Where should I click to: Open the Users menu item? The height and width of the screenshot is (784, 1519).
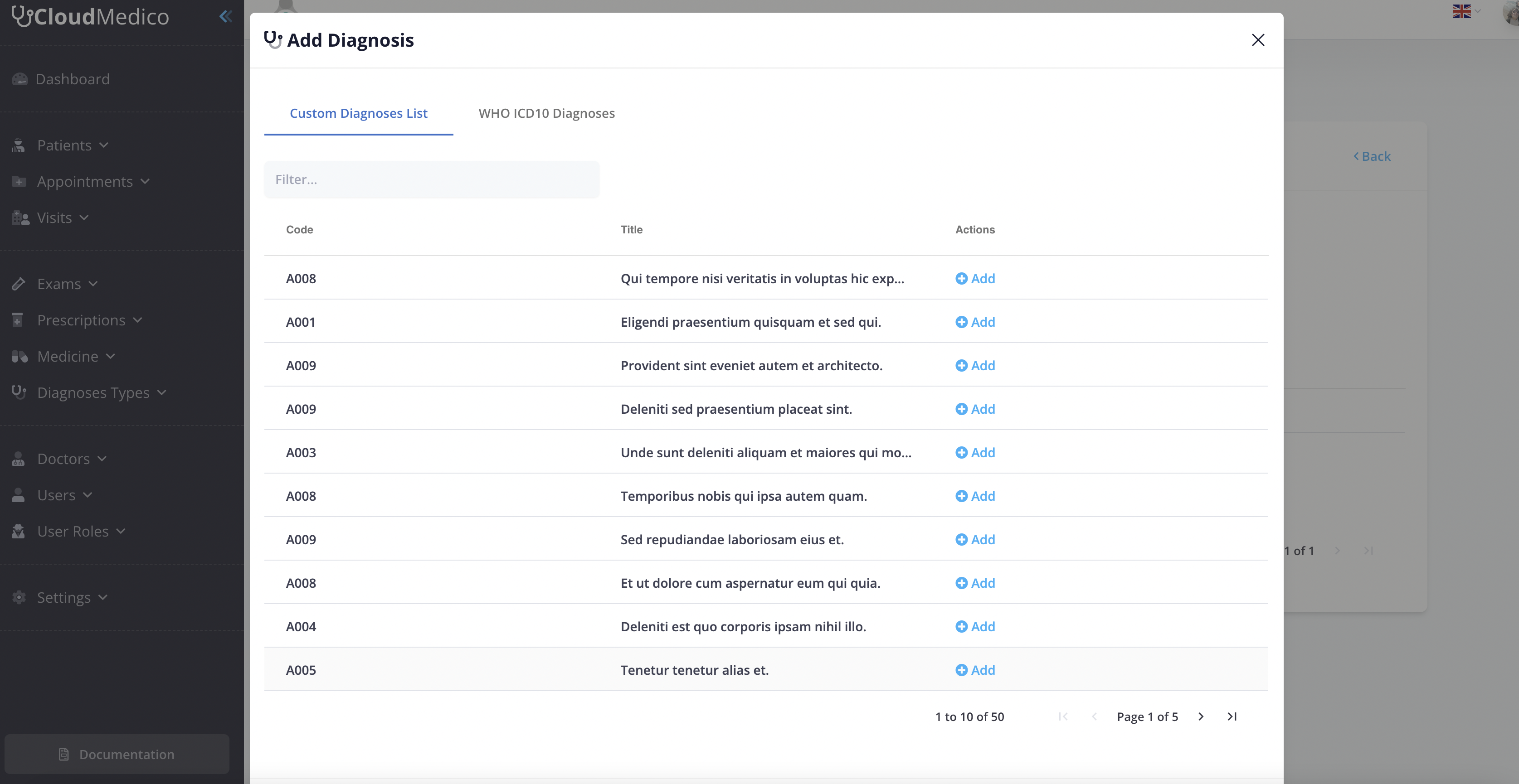tap(56, 495)
